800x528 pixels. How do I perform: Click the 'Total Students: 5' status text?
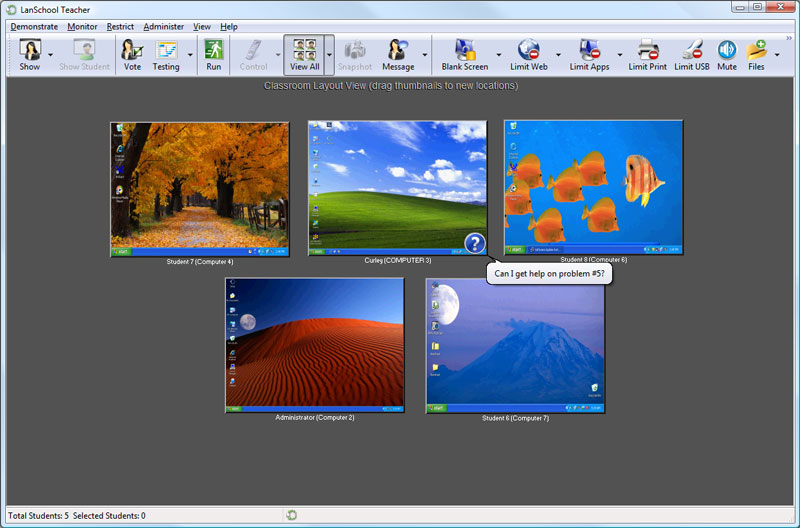[x=38, y=516]
